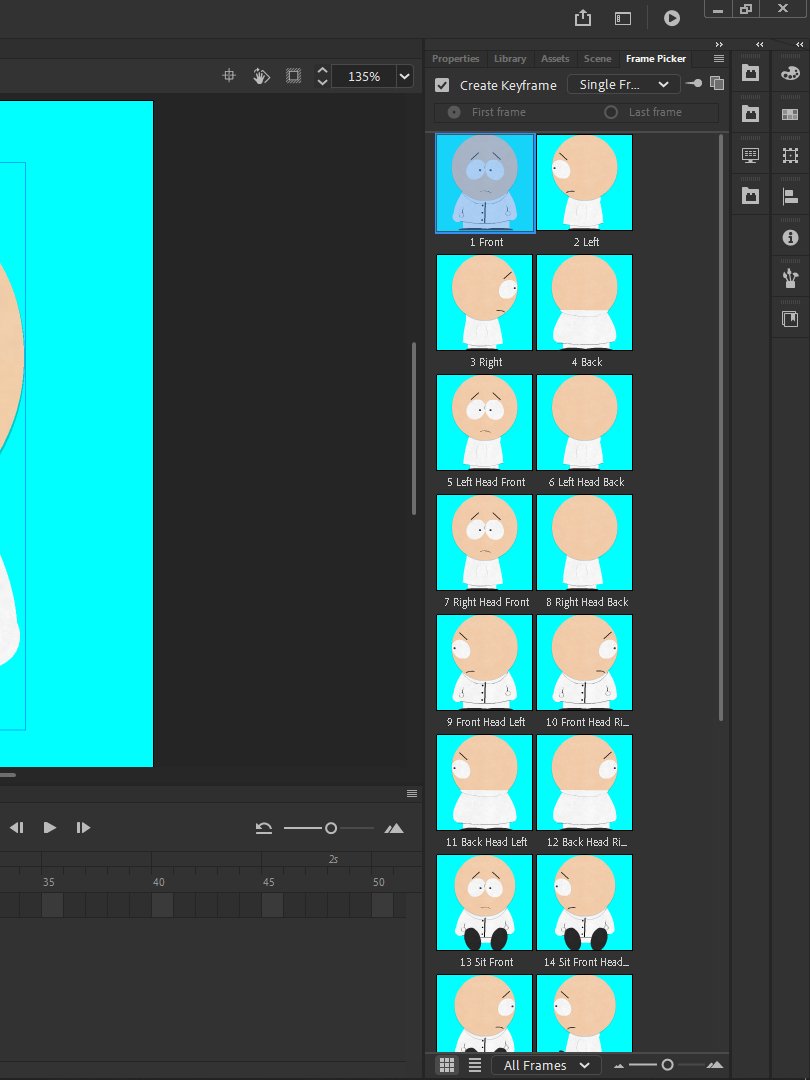Open the Swatches panel icon
The height and width of the screenshot is (1080, 810).
pos(790,114)
